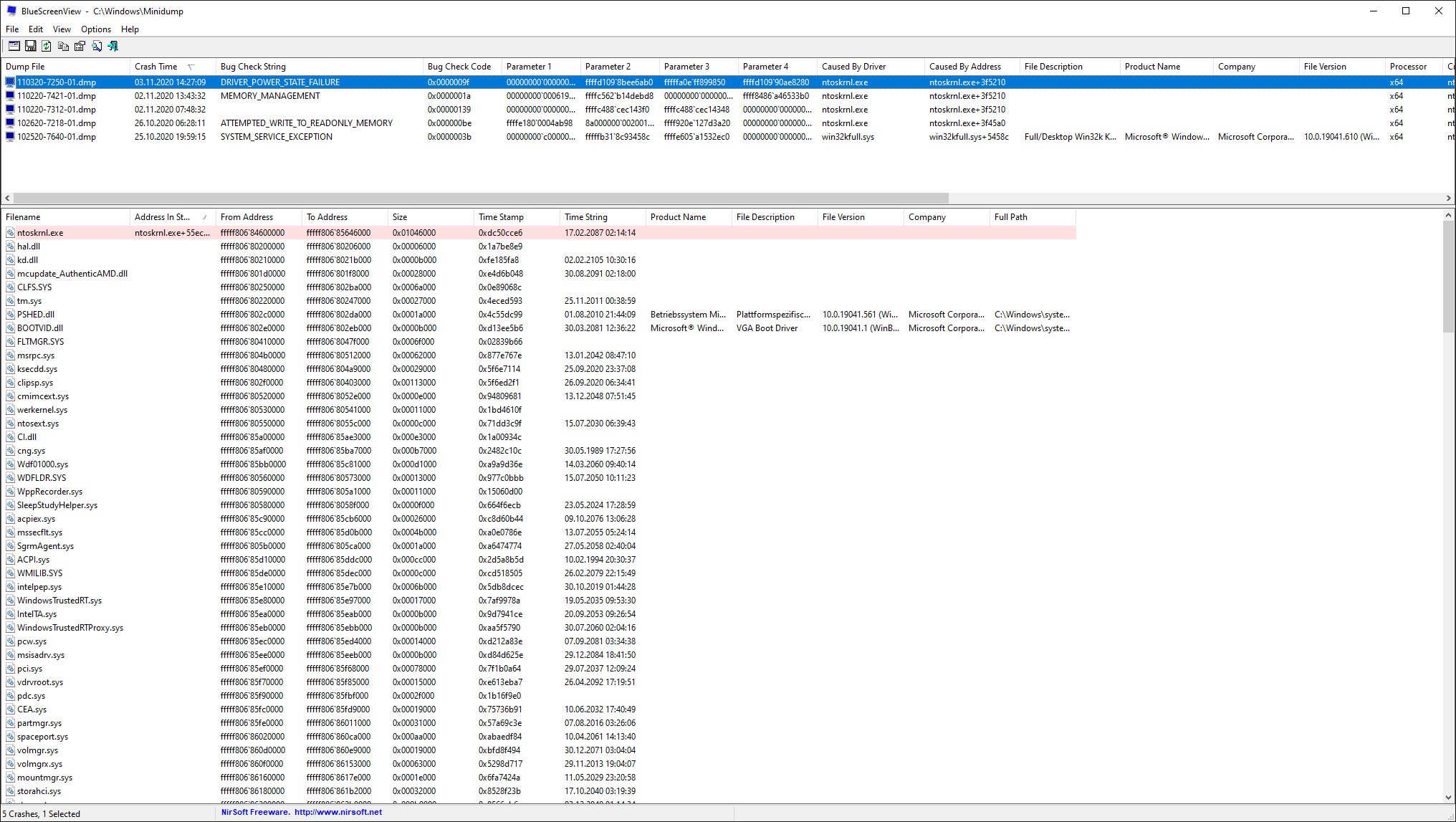Sort by Bug Check String column header

coord(253,67)
